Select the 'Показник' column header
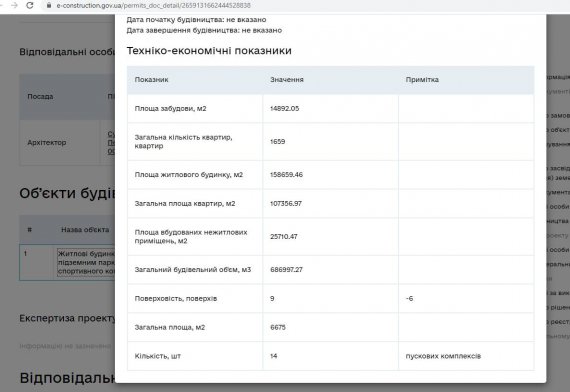The image size is (570, 392). (x=151, y=80)
